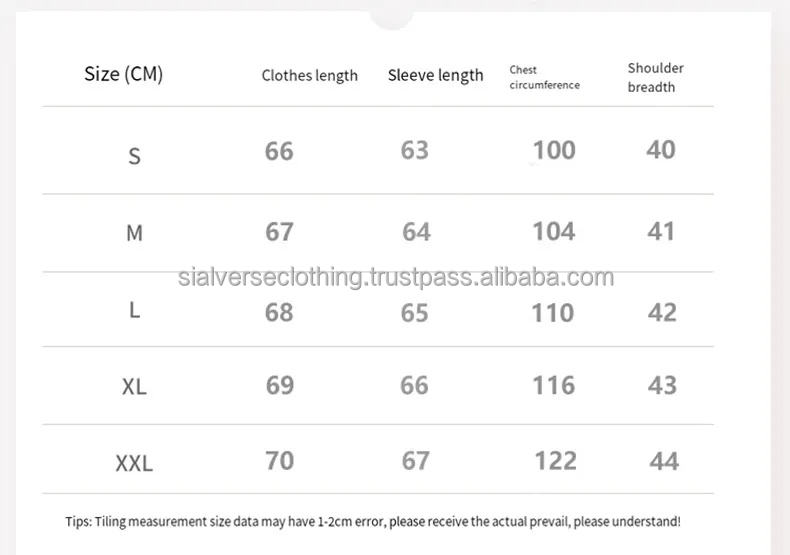Click the sialverseclothing.trustpass.com watermark link

pyautogui.click(x=395, y=277)
